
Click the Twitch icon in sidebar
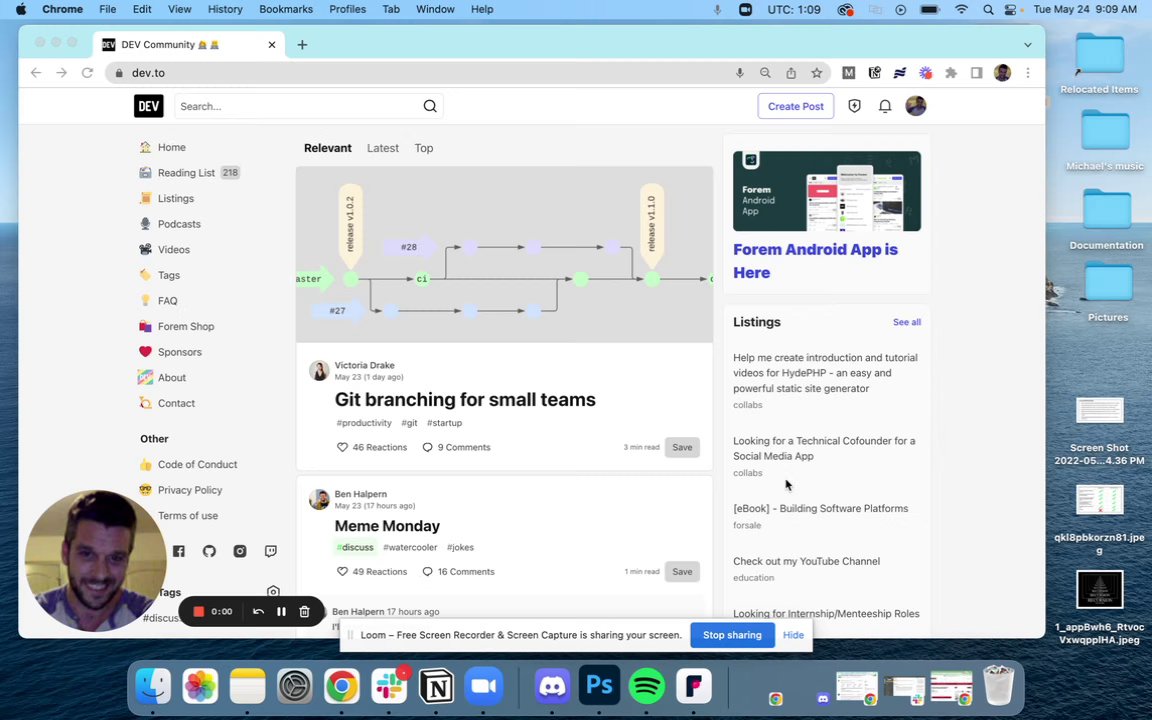(271, 551)
